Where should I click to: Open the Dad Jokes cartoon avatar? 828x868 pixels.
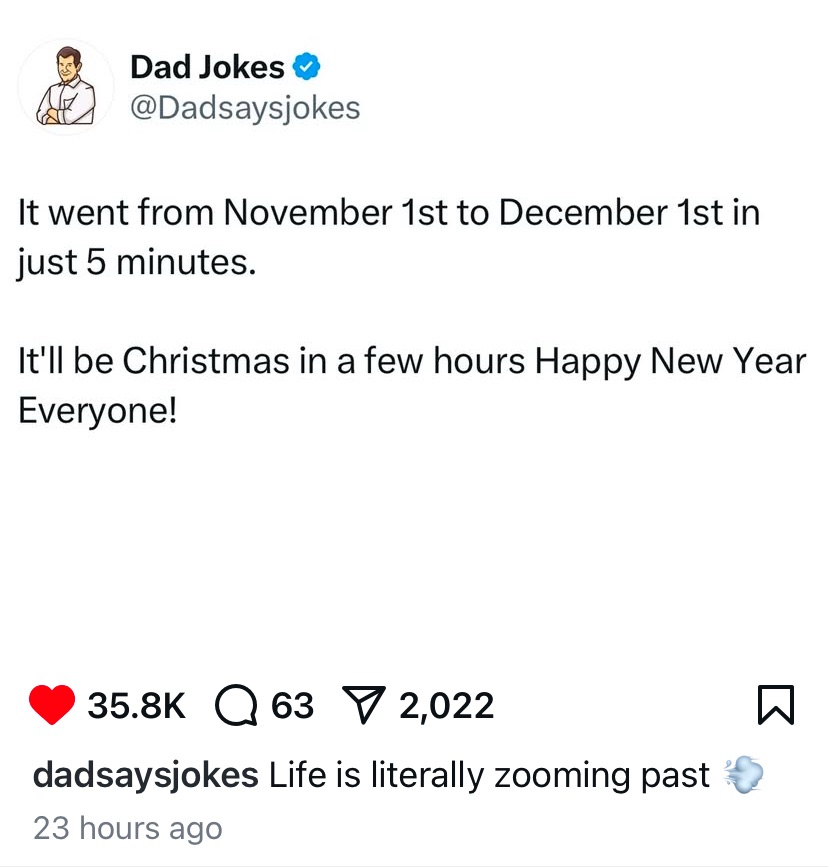pyautogui.click(x=67, y=87)
